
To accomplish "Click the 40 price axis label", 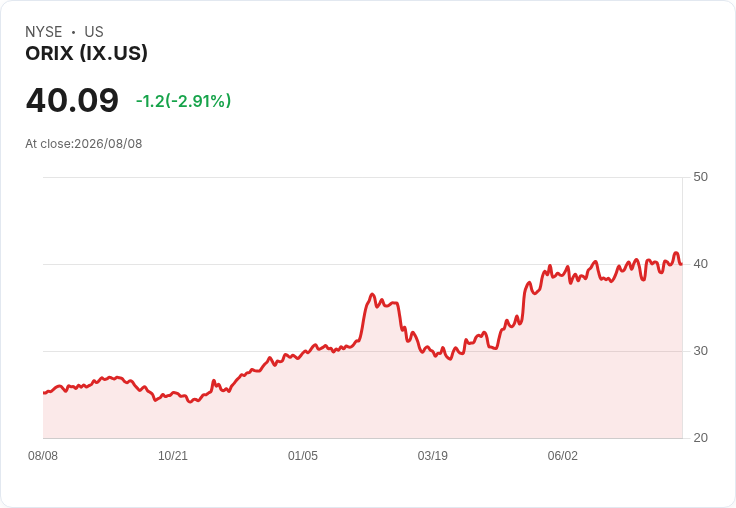I will click(x=700, y=264).
